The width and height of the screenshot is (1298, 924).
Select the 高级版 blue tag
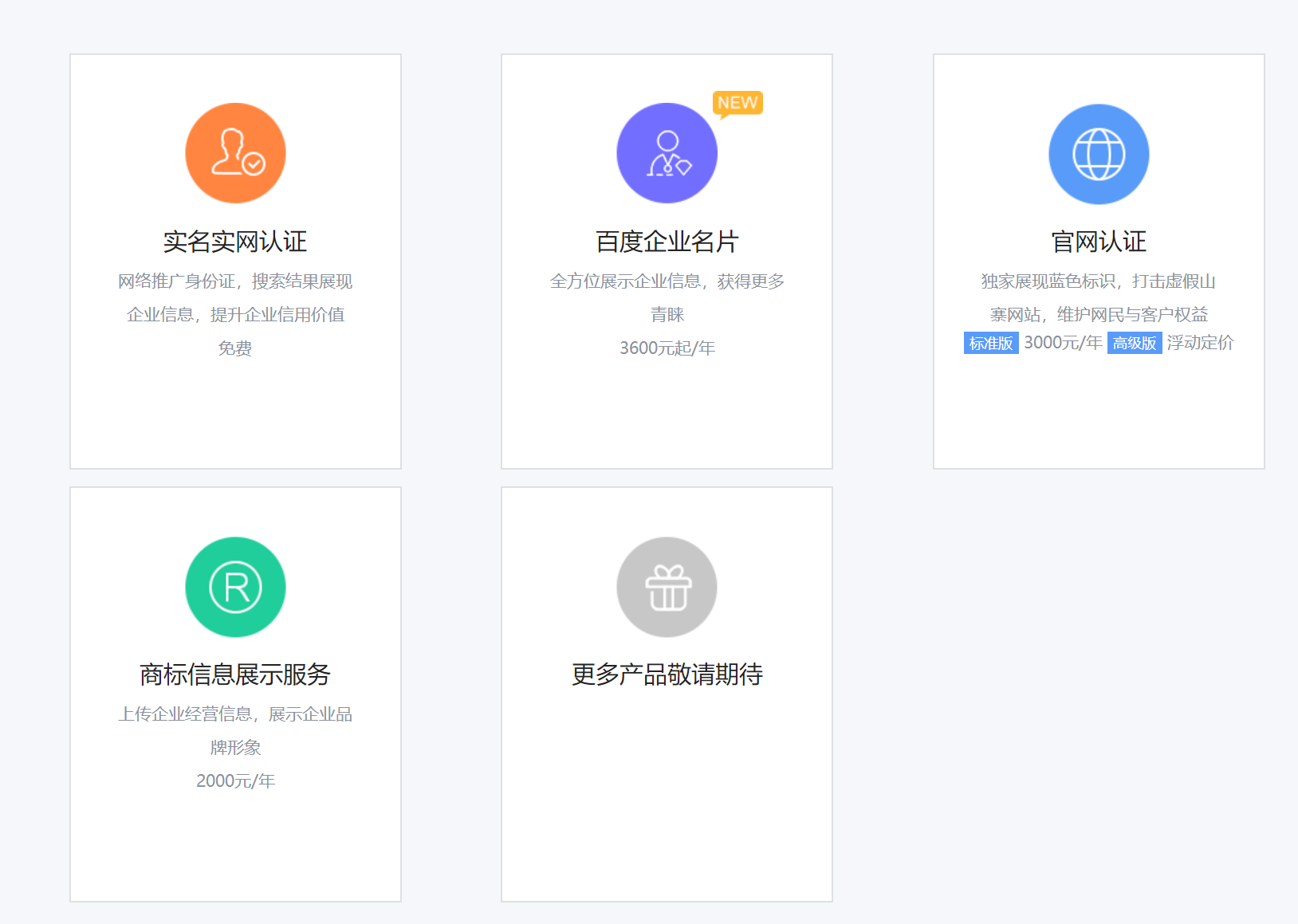[1135, 343]
